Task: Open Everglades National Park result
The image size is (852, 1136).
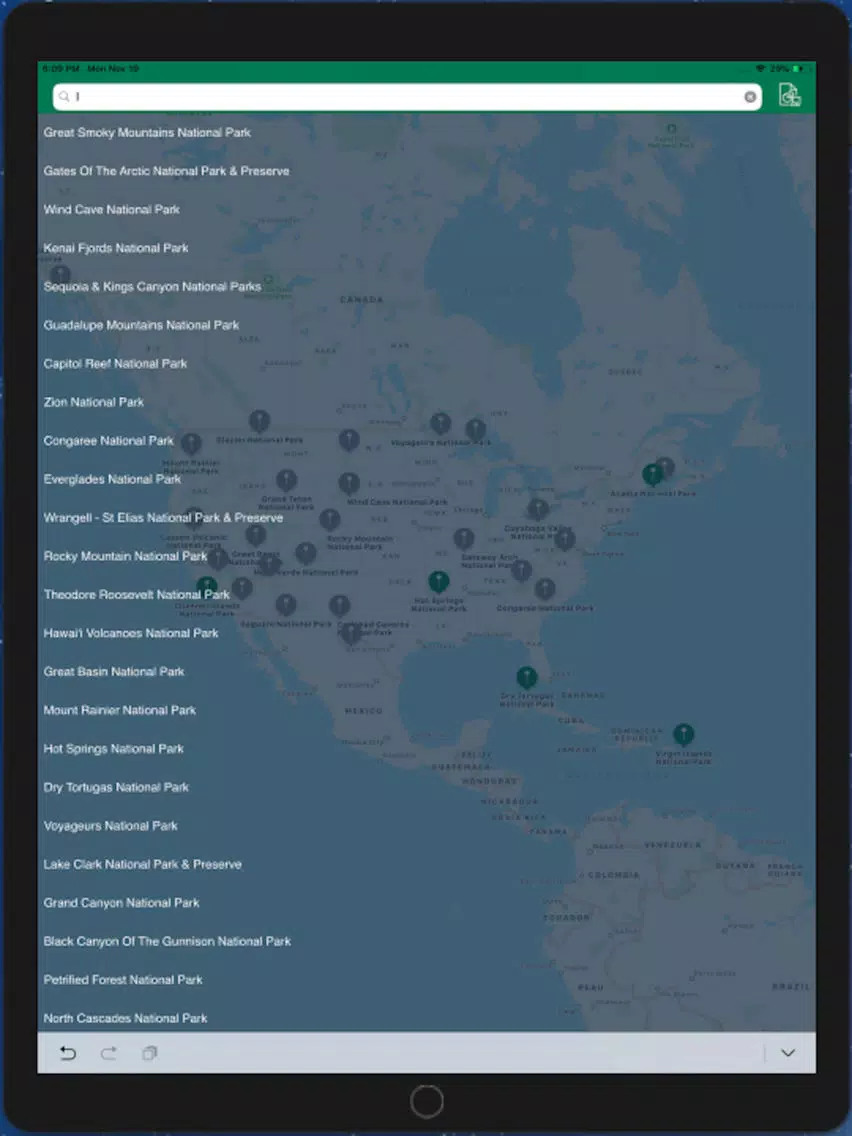Action: tap(112, 479)
